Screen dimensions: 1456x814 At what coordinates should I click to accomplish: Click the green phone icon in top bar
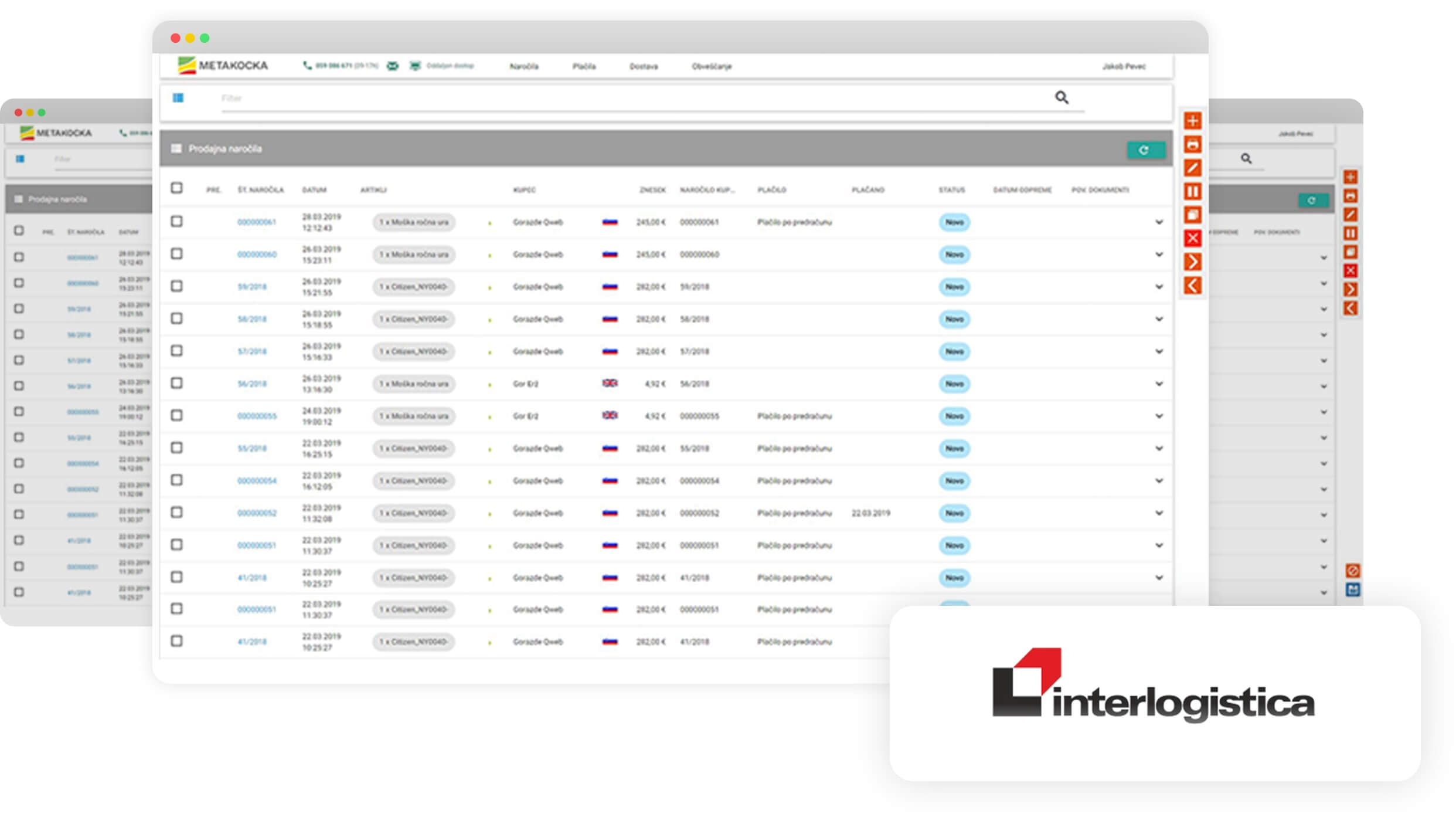point(307,66)
